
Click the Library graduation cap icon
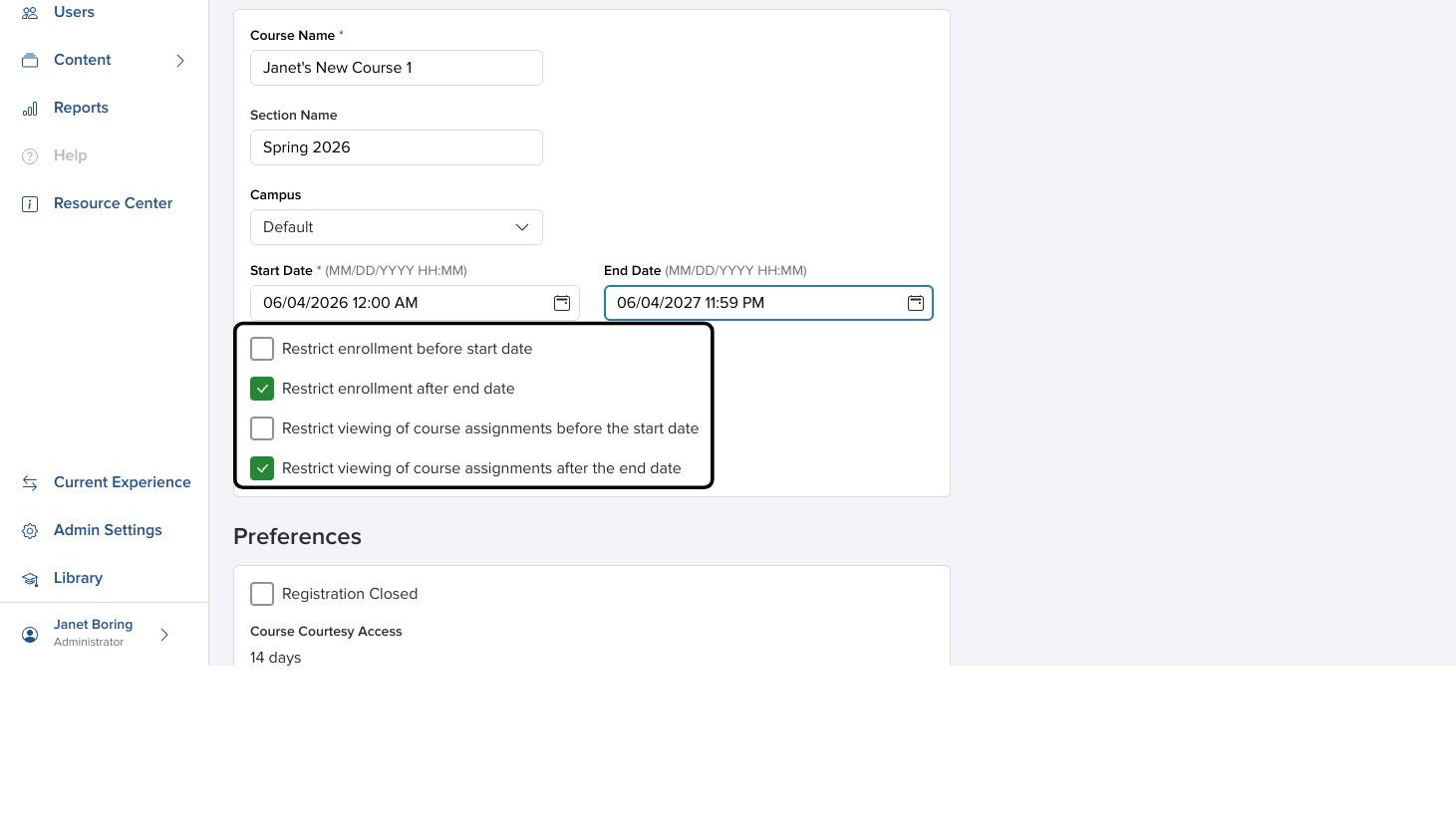click(30, 579)
